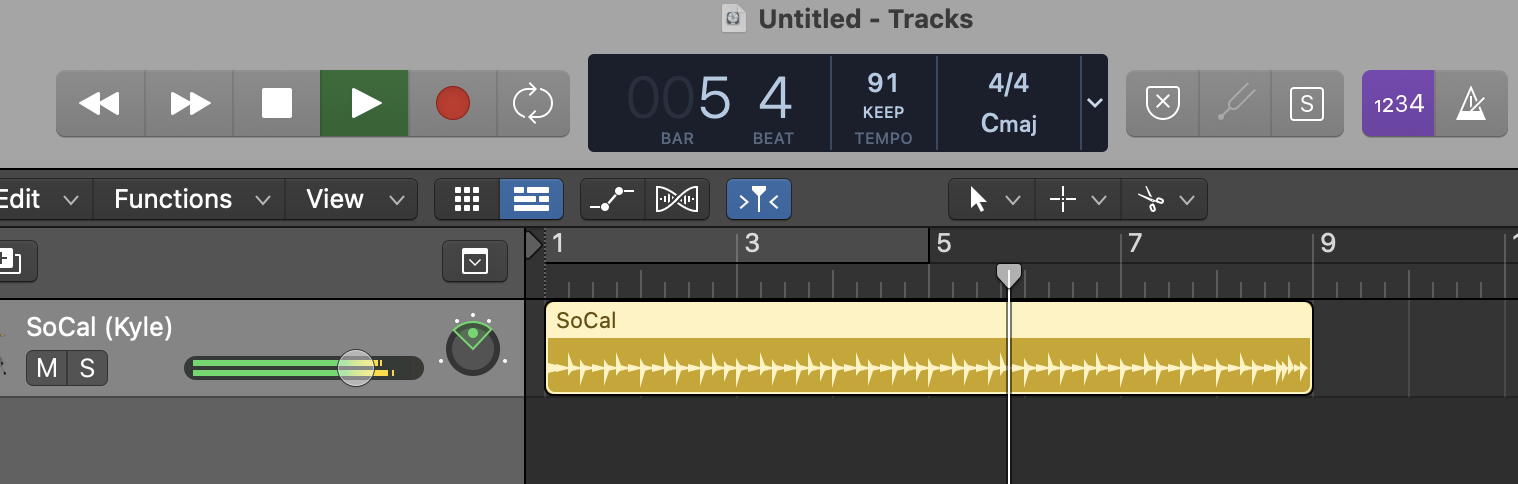1518x484 pixels.
Task: Click the Cmaj key signature display
Action: point(1008,124)
